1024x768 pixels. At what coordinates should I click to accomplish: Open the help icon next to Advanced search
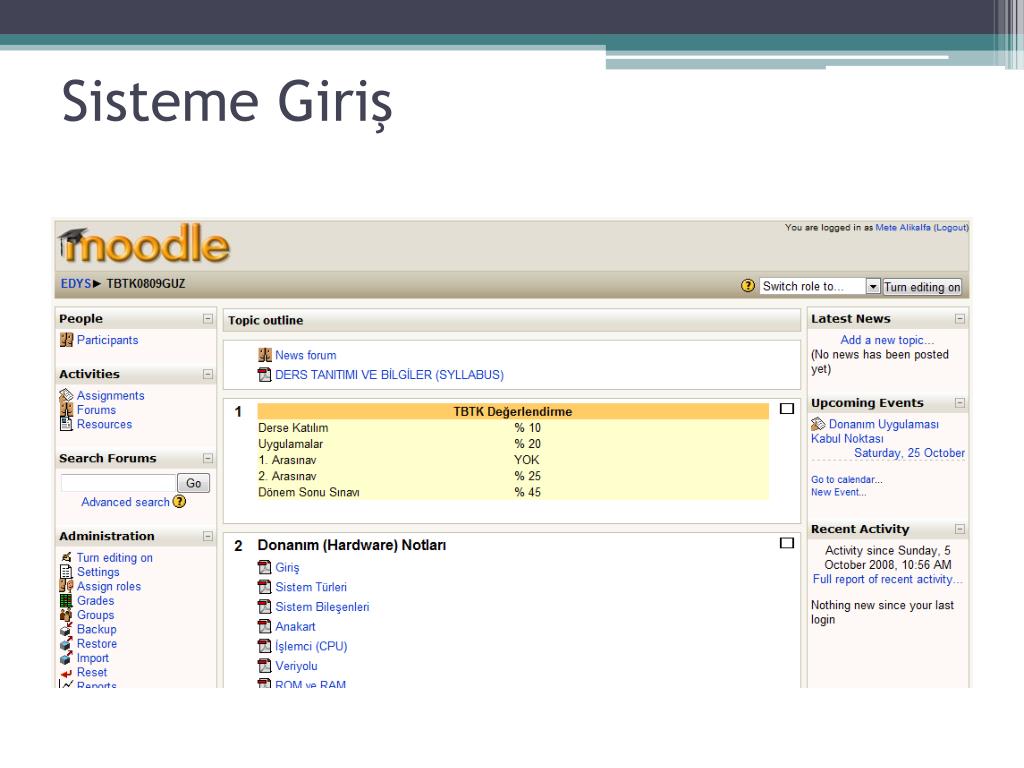(179, 502)
